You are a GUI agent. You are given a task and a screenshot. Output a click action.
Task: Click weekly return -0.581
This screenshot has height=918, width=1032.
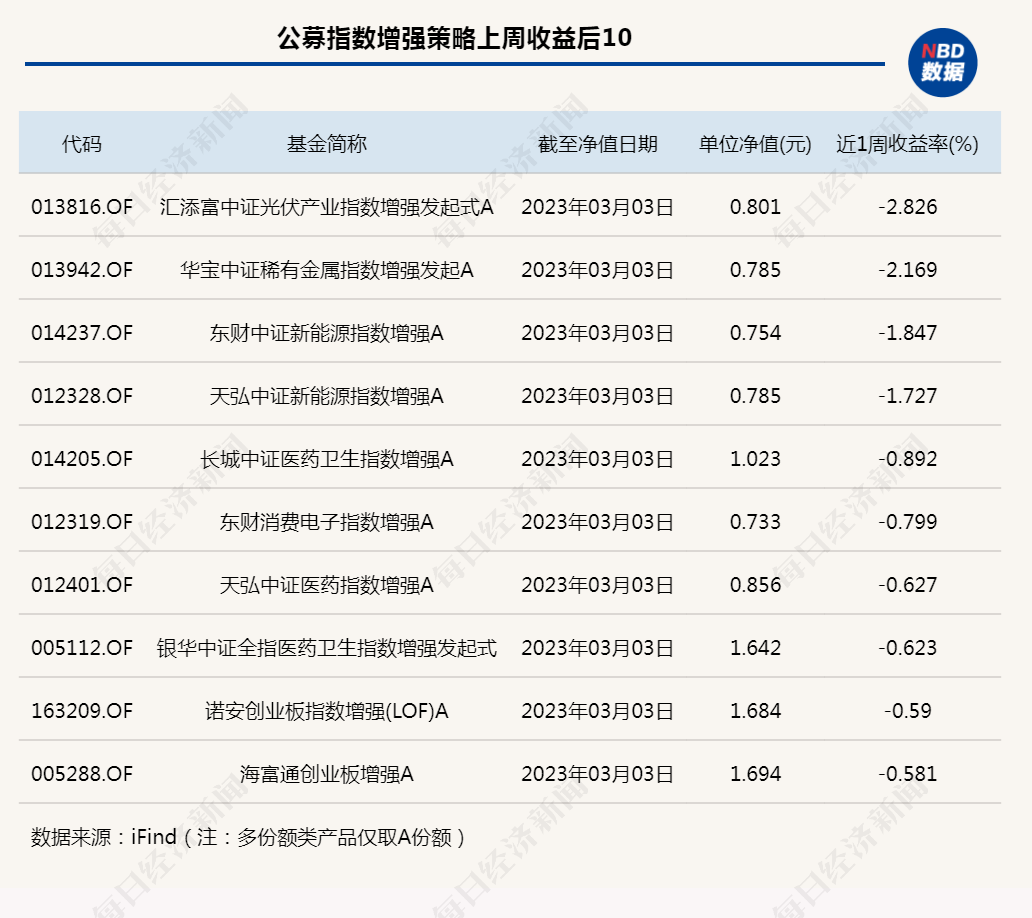coord(908,774)
